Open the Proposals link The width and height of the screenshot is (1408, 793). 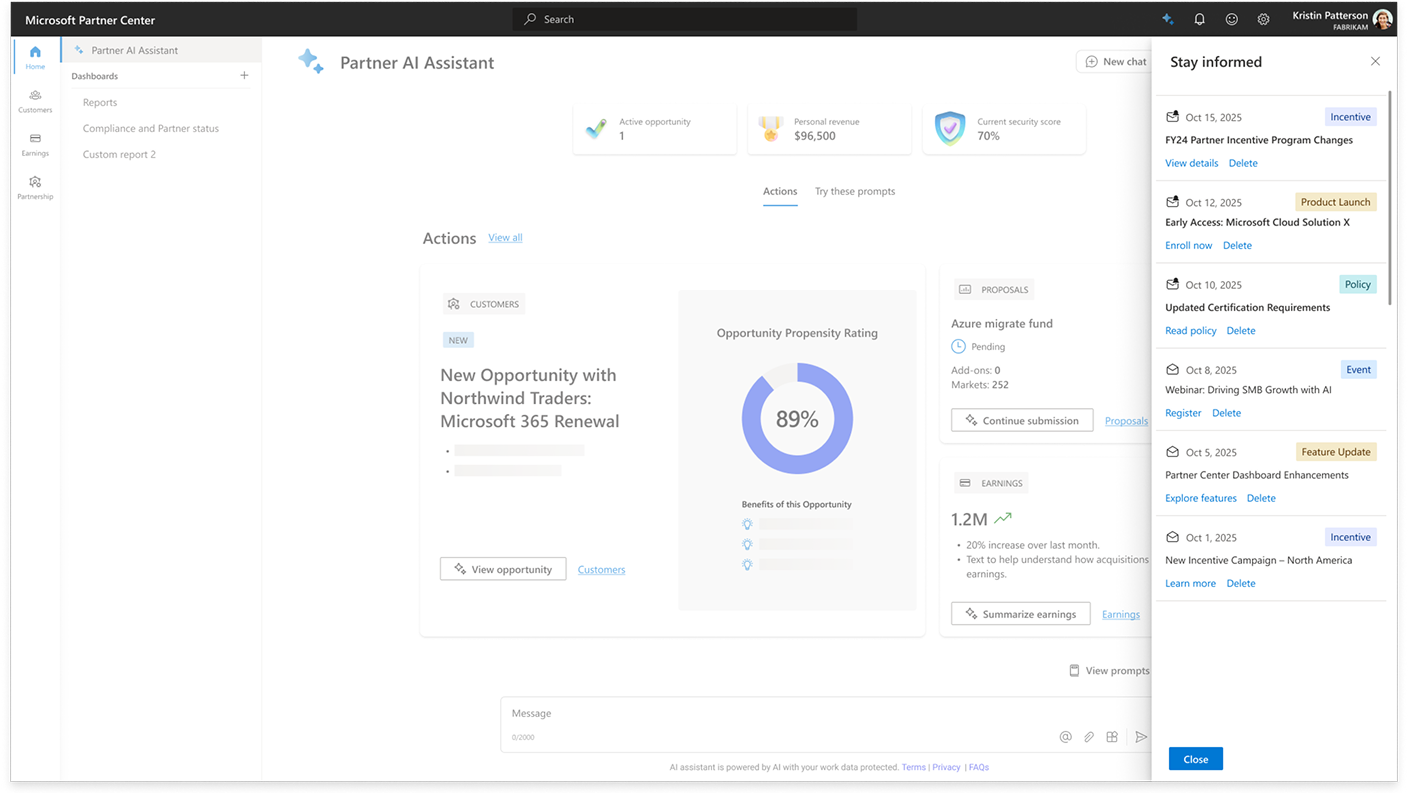(x=1126, y=421)
